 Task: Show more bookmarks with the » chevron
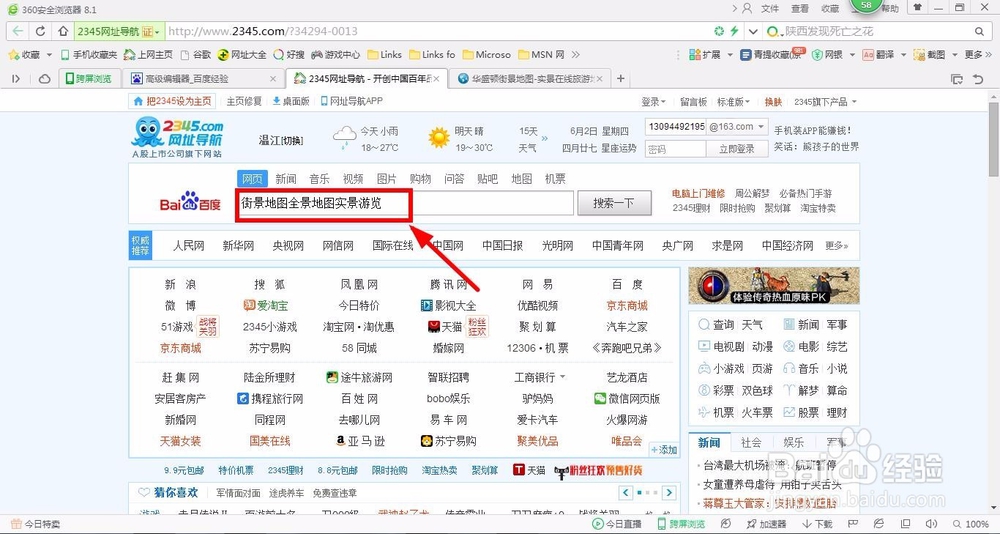576,55
